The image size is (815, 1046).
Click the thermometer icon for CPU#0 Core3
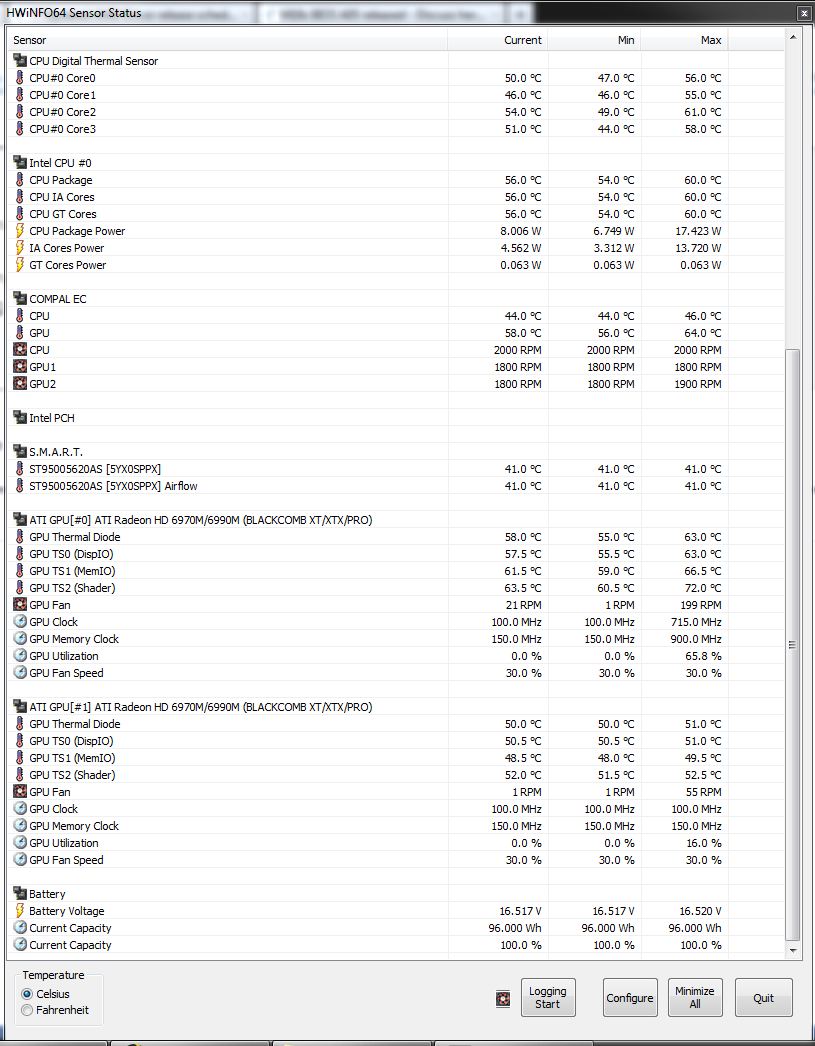tap(20, 129)
